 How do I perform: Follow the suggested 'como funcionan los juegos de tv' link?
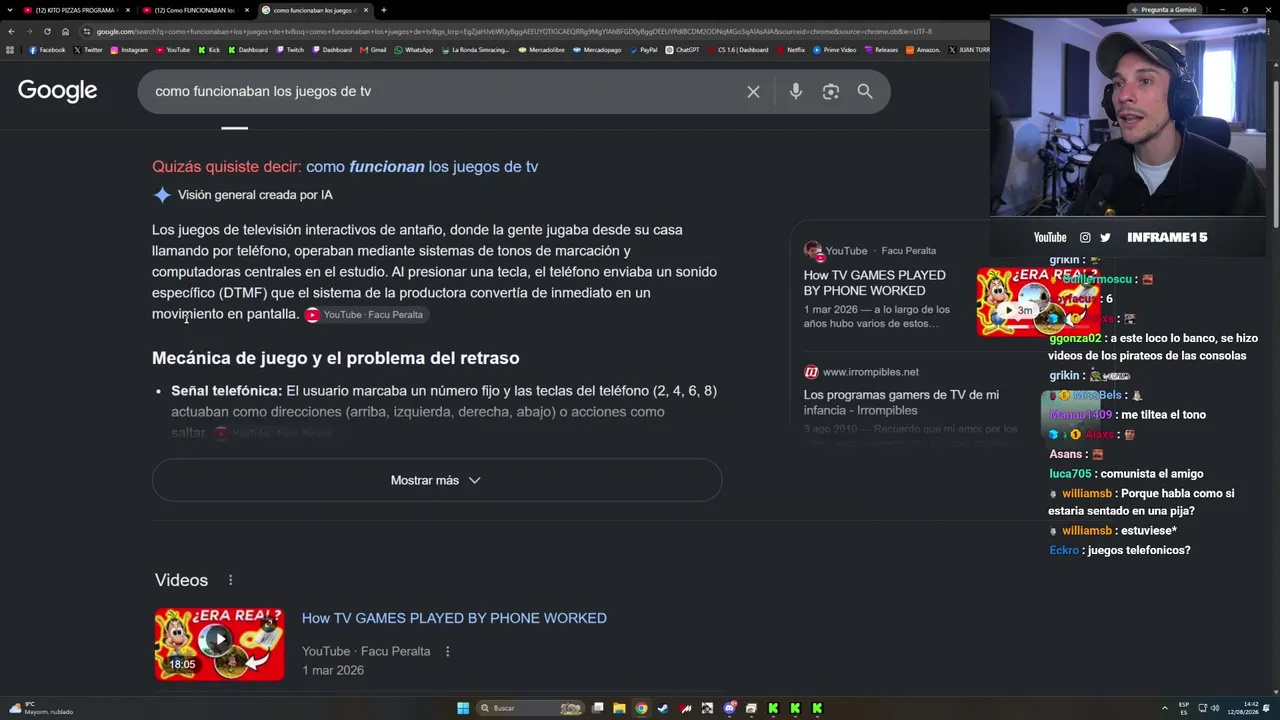(422, 167)
